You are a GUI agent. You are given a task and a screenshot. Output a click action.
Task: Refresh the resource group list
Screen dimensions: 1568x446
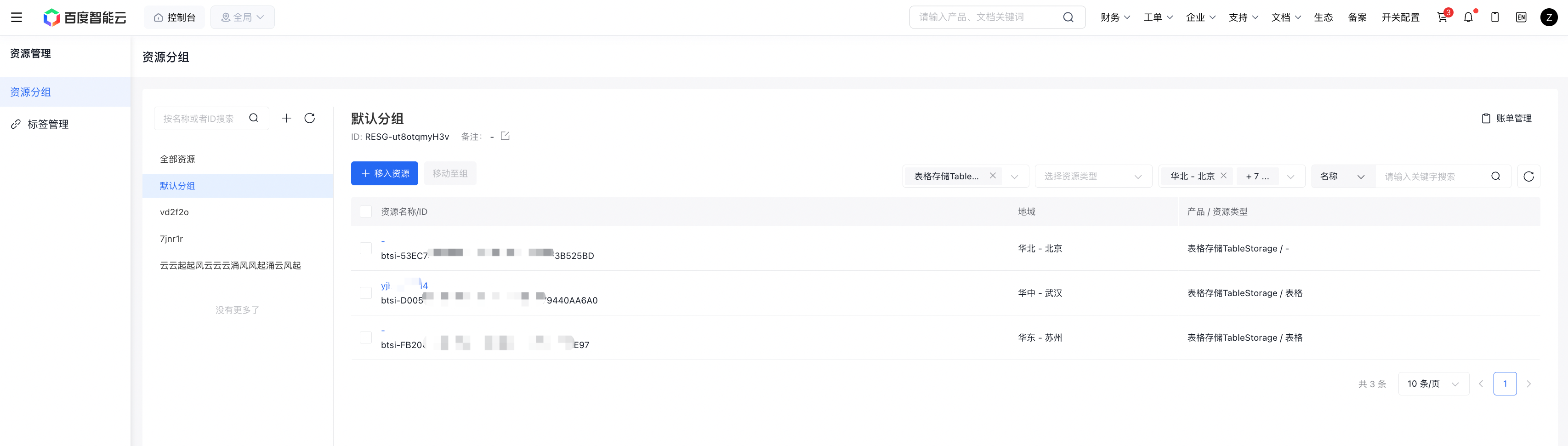(x=309, y=118)
